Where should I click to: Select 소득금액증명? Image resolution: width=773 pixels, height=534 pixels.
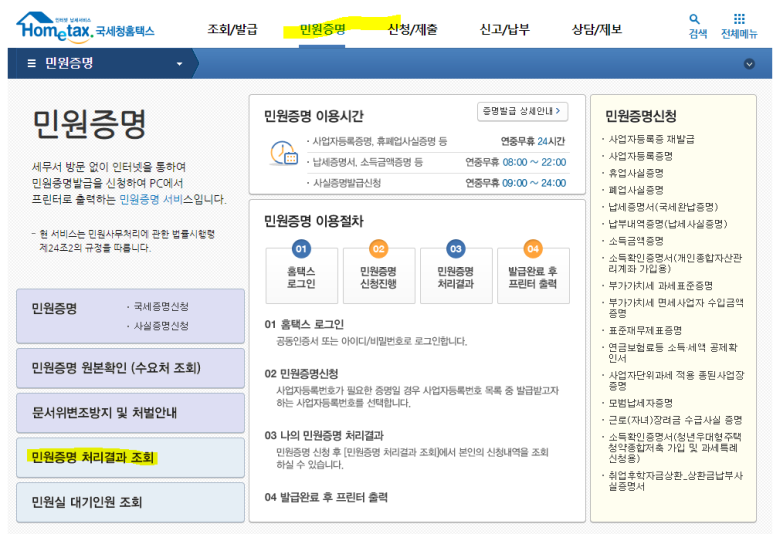point(636,241)
